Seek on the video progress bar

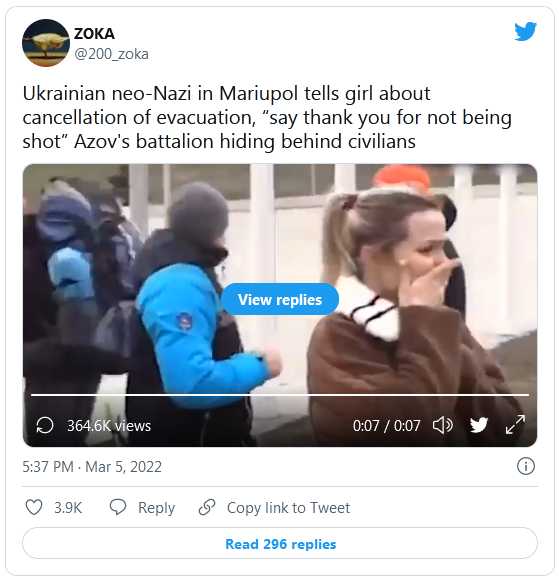[280, 395]
